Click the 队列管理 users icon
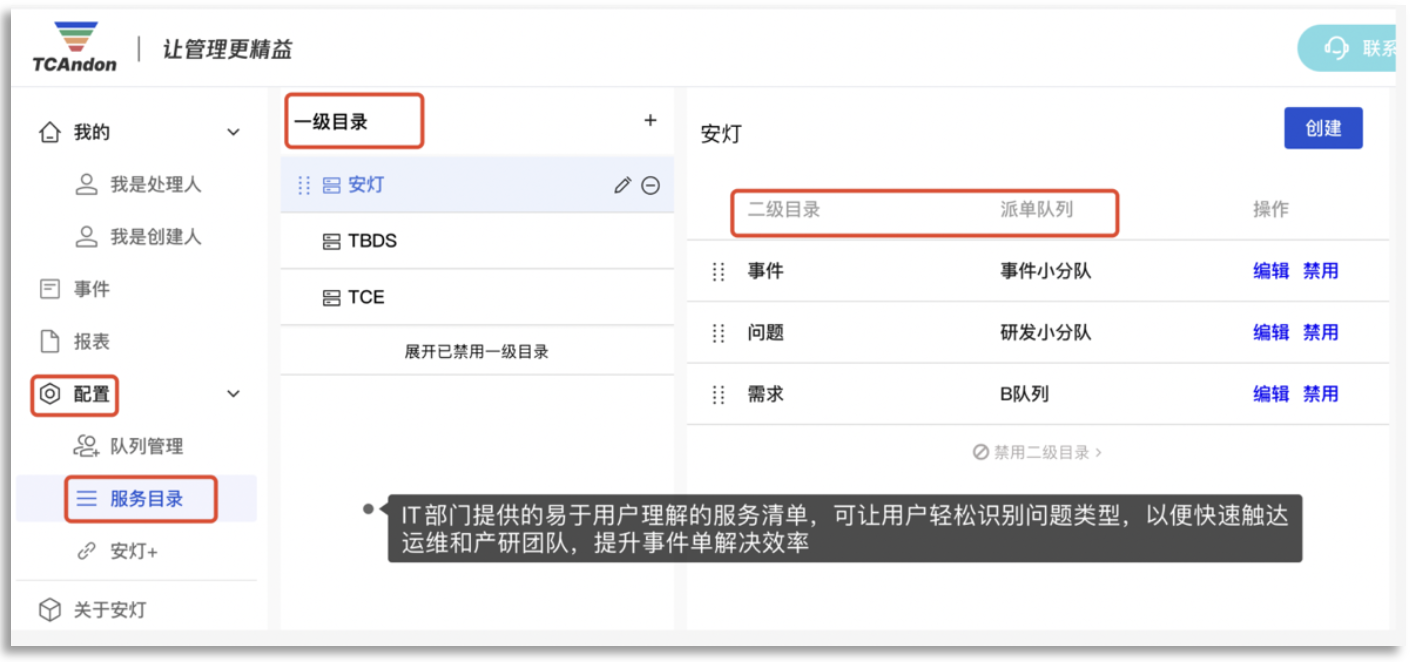 tap(87, 446)
